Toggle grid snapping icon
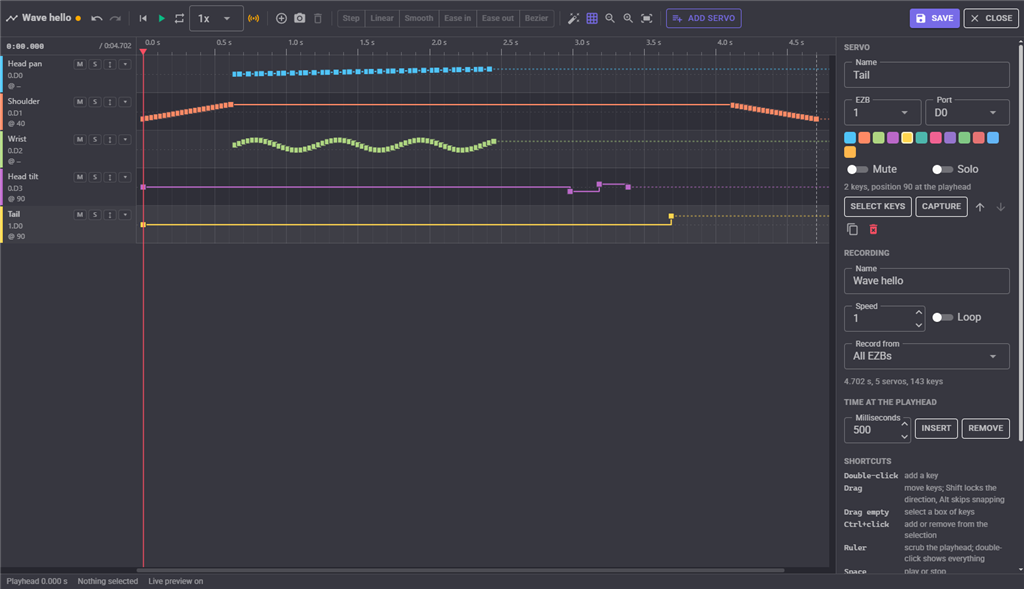This screenshot has width=1024, height=589. coord(592,18)
